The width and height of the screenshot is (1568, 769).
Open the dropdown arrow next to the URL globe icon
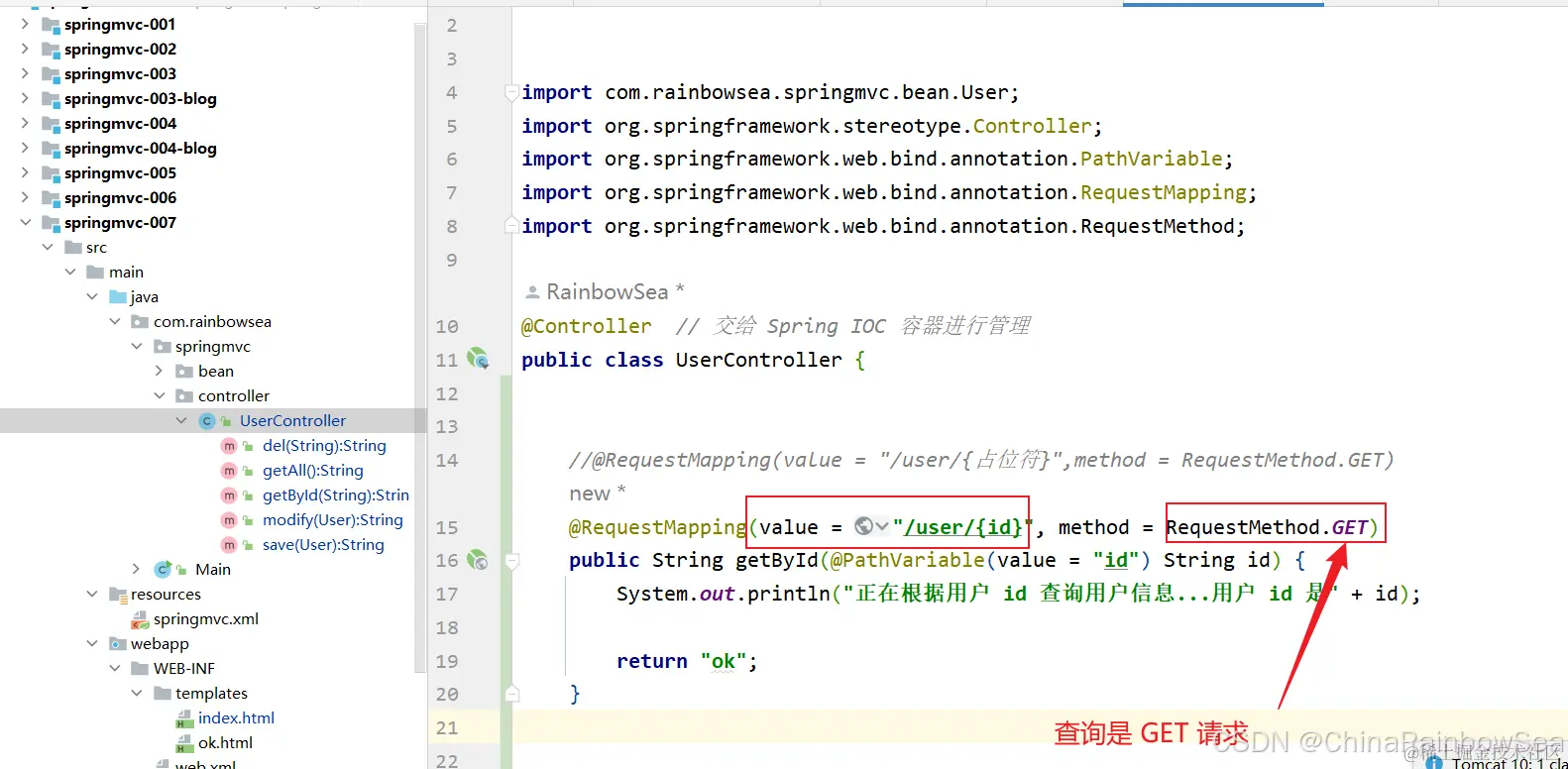tap(882, 526)
